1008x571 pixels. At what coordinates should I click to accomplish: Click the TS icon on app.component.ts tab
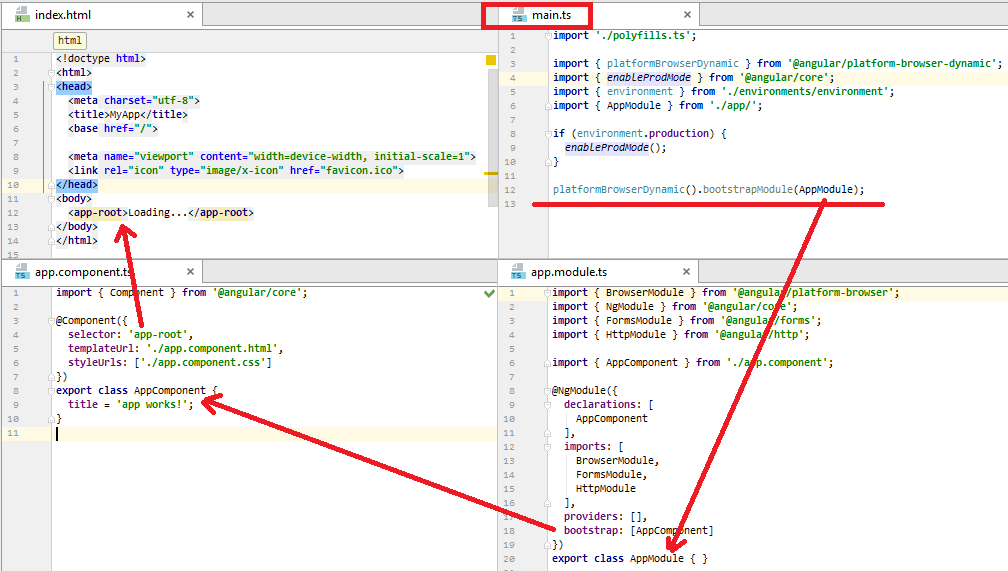pyautogui.click(x=21, y=272)
